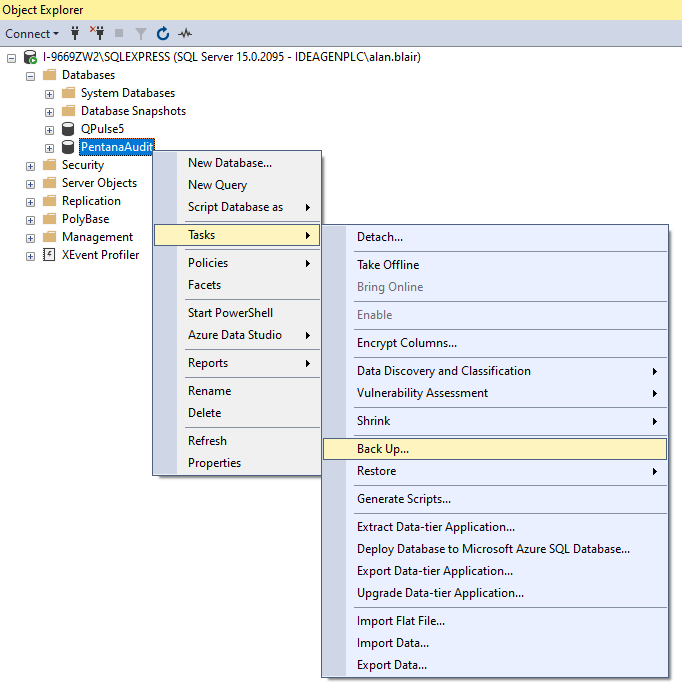Expand the Database Snapshots folder
The height and width of the screenshot is (692, 682).
(49, 113)
